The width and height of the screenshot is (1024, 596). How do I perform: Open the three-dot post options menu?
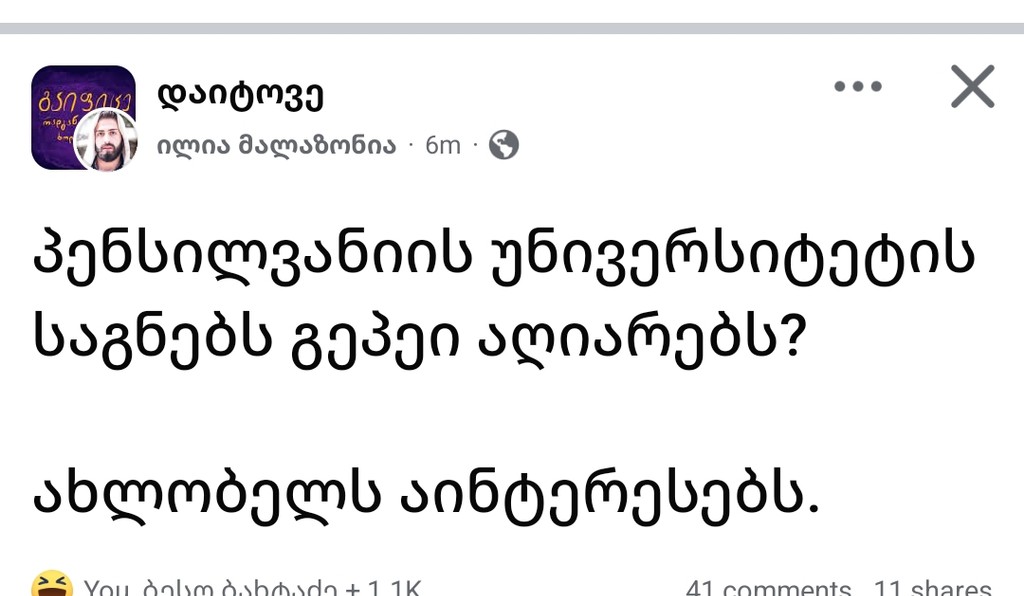coord(858,87)
